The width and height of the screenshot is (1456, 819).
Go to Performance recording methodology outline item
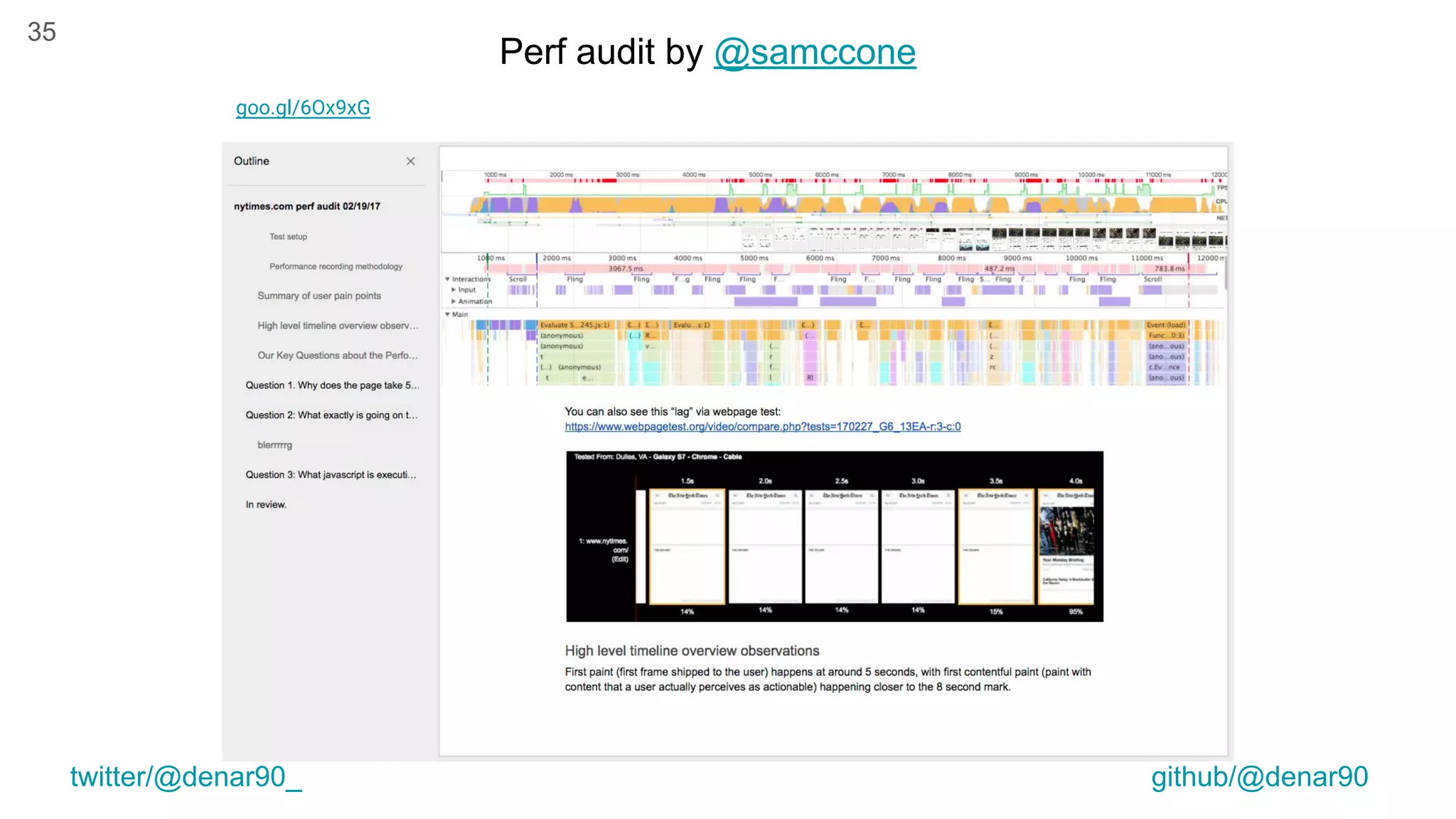click(x=336, y=267)
